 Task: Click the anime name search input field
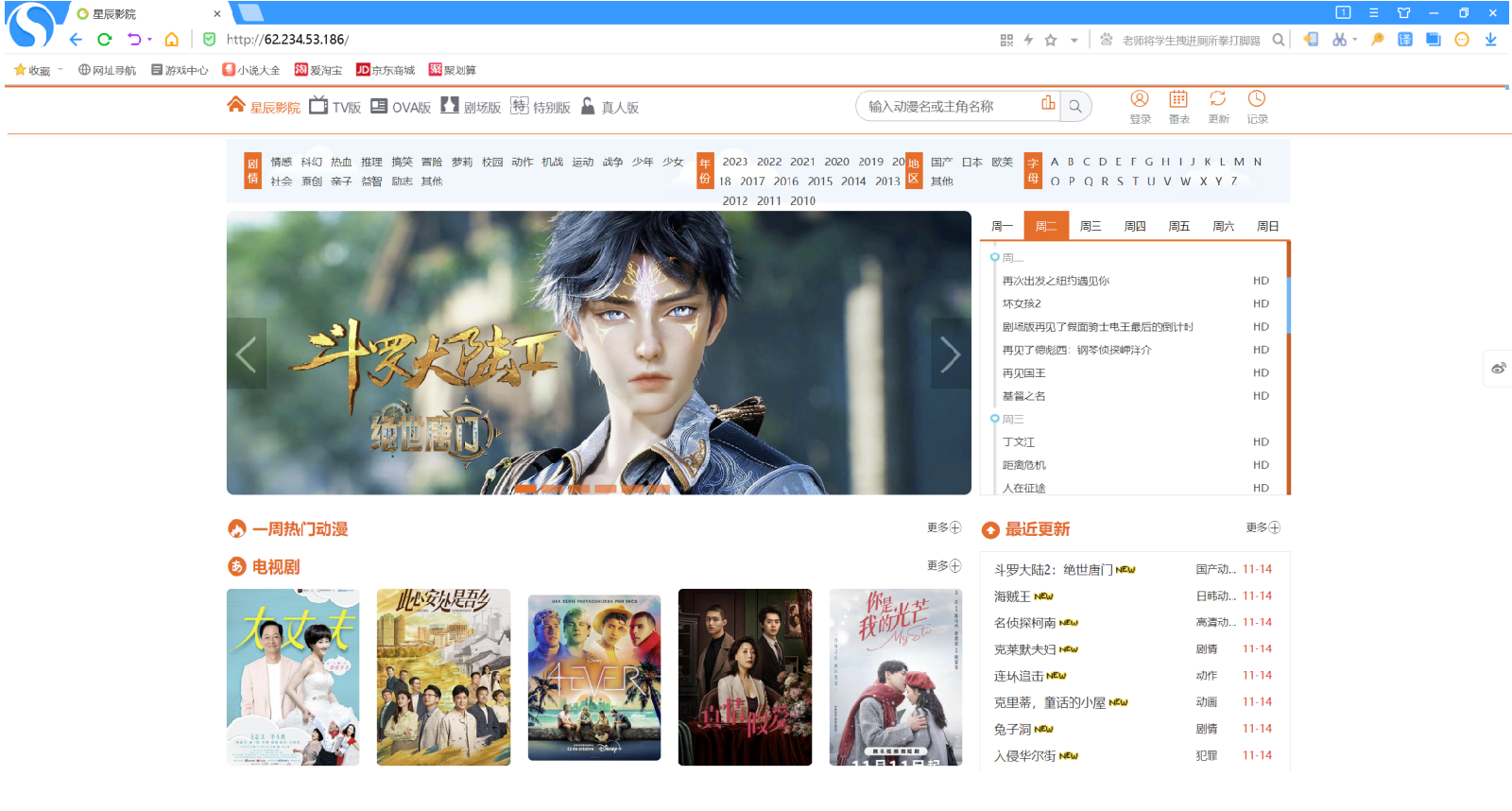(950, 107)
